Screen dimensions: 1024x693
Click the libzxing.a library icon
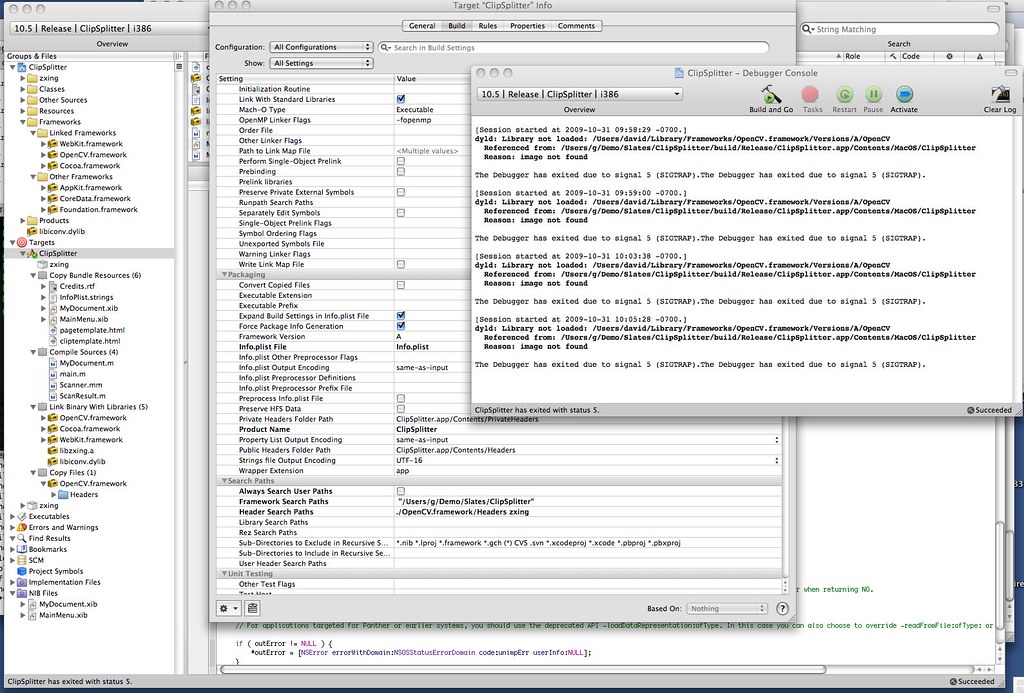(53, 450)
